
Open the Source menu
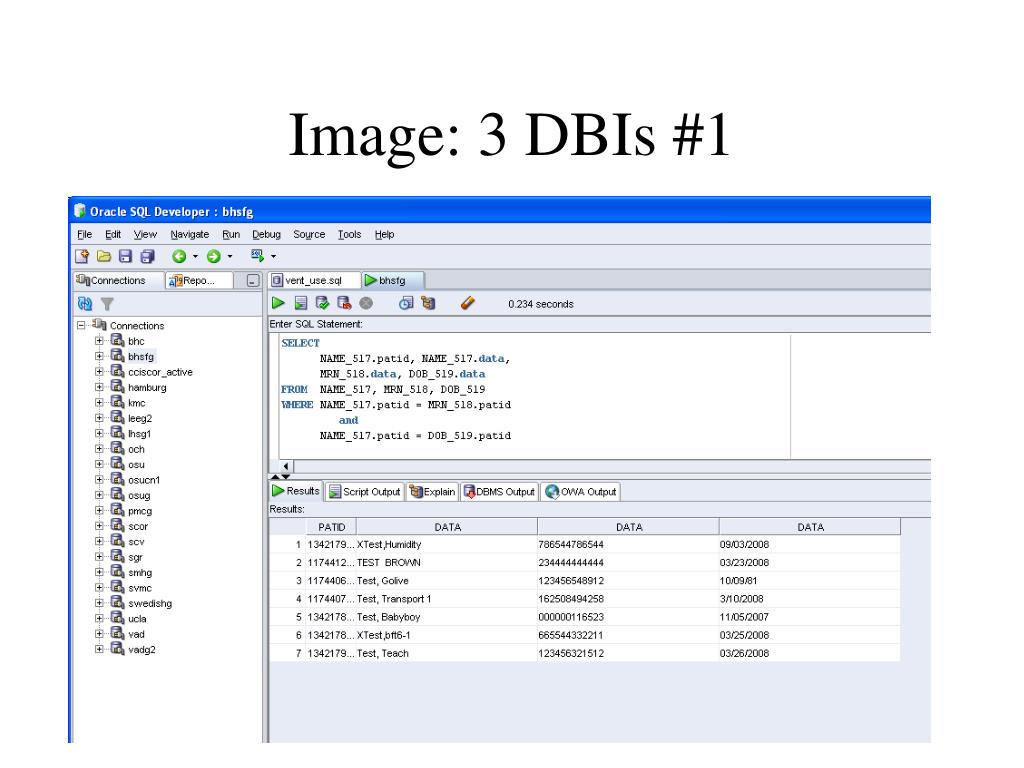coord(309,234)
